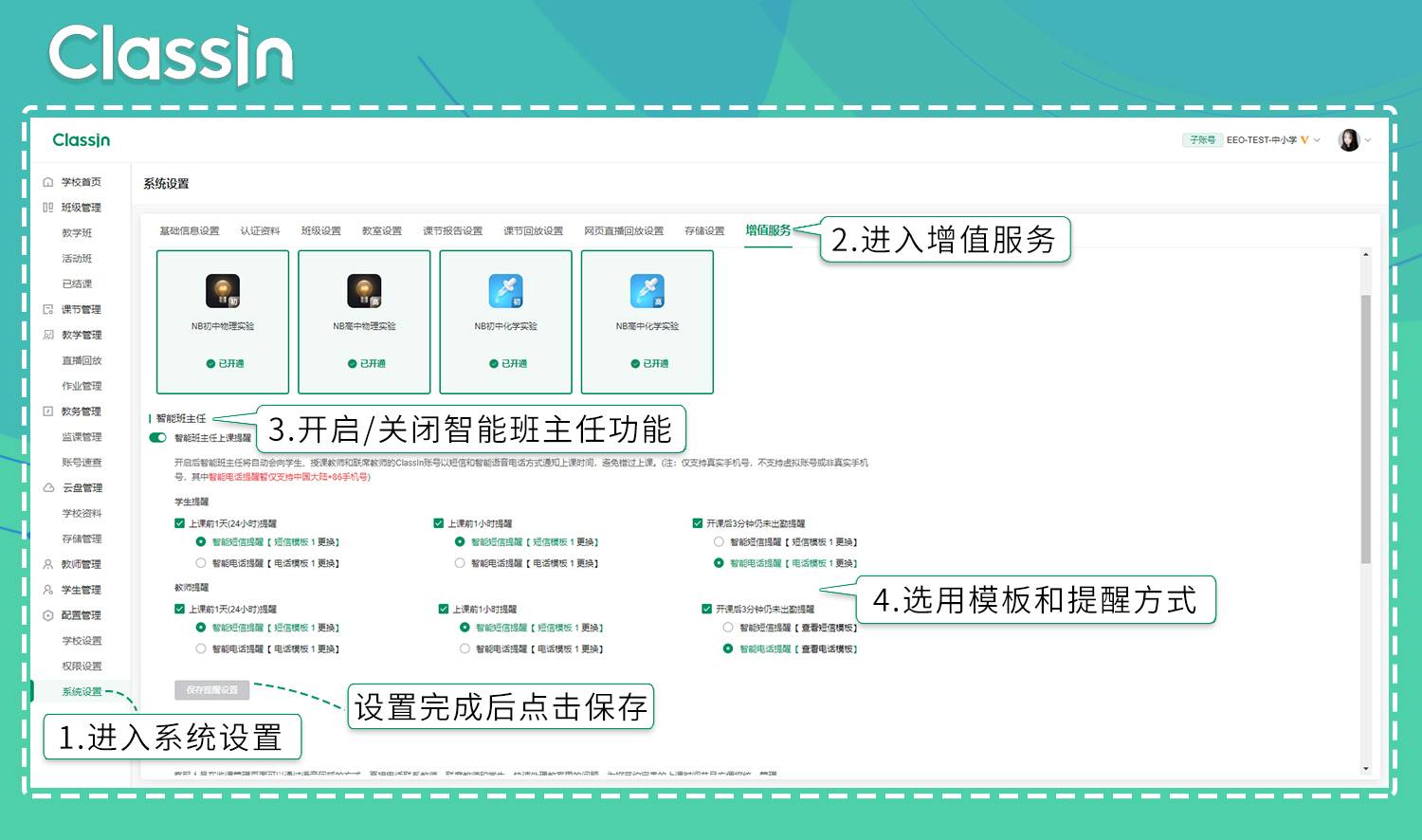Uncheck teacher 上课前1小时提醒 checkbox
The width and height of the screenshot is (1422, 840).
[x=443, y=609]
